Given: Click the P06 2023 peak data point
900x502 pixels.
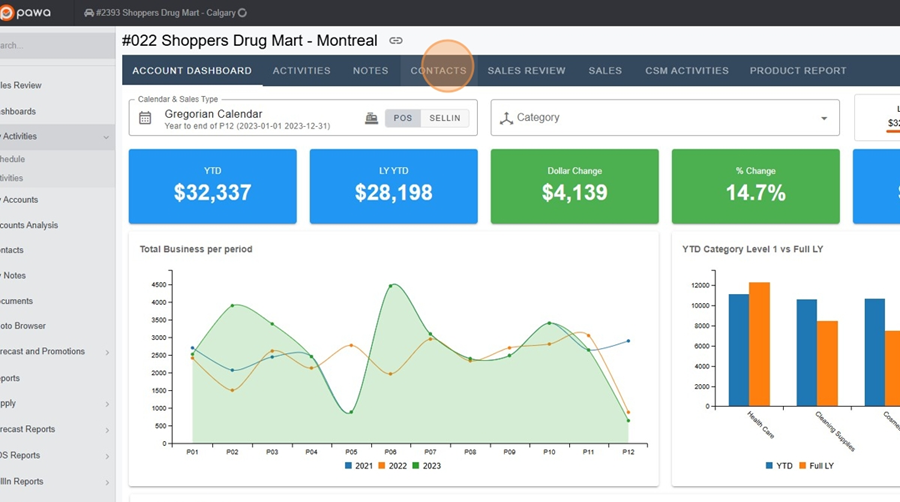Looking at the screenshot, I should point(391,285).
